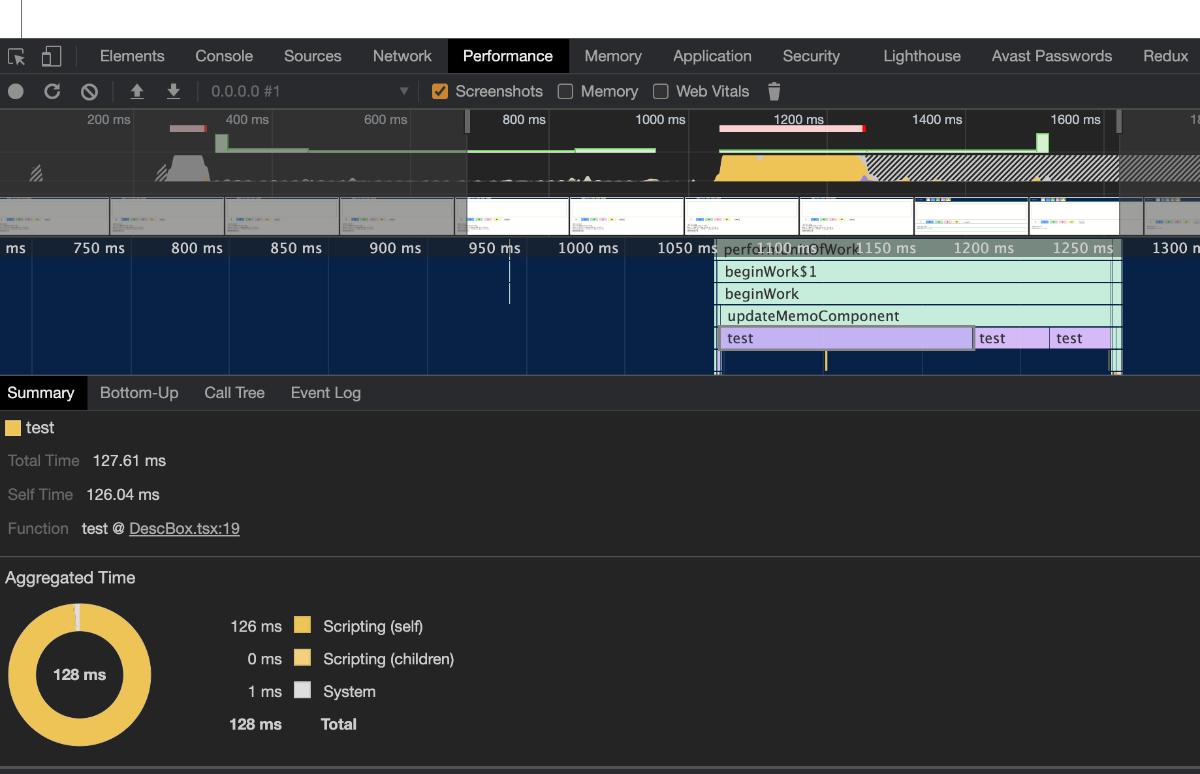Click the screenshot thumbnail under 1200 ms

856,216
